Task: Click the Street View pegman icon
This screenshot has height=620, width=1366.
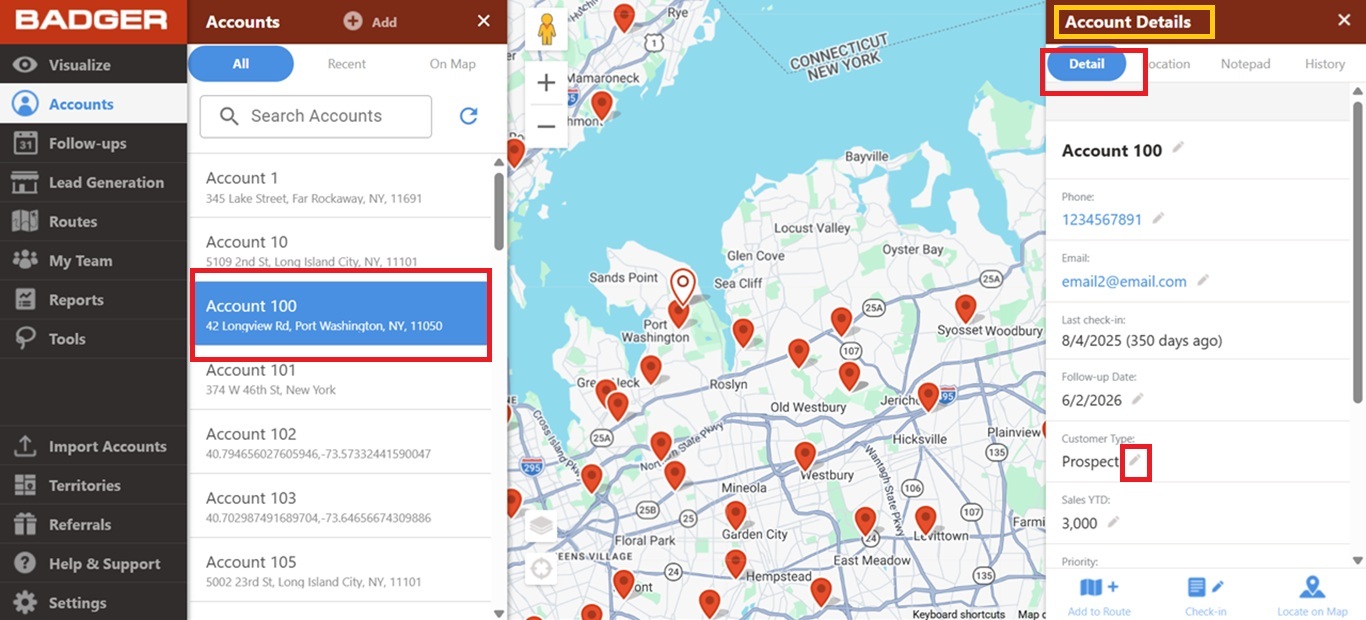Action: pos(546,31)
